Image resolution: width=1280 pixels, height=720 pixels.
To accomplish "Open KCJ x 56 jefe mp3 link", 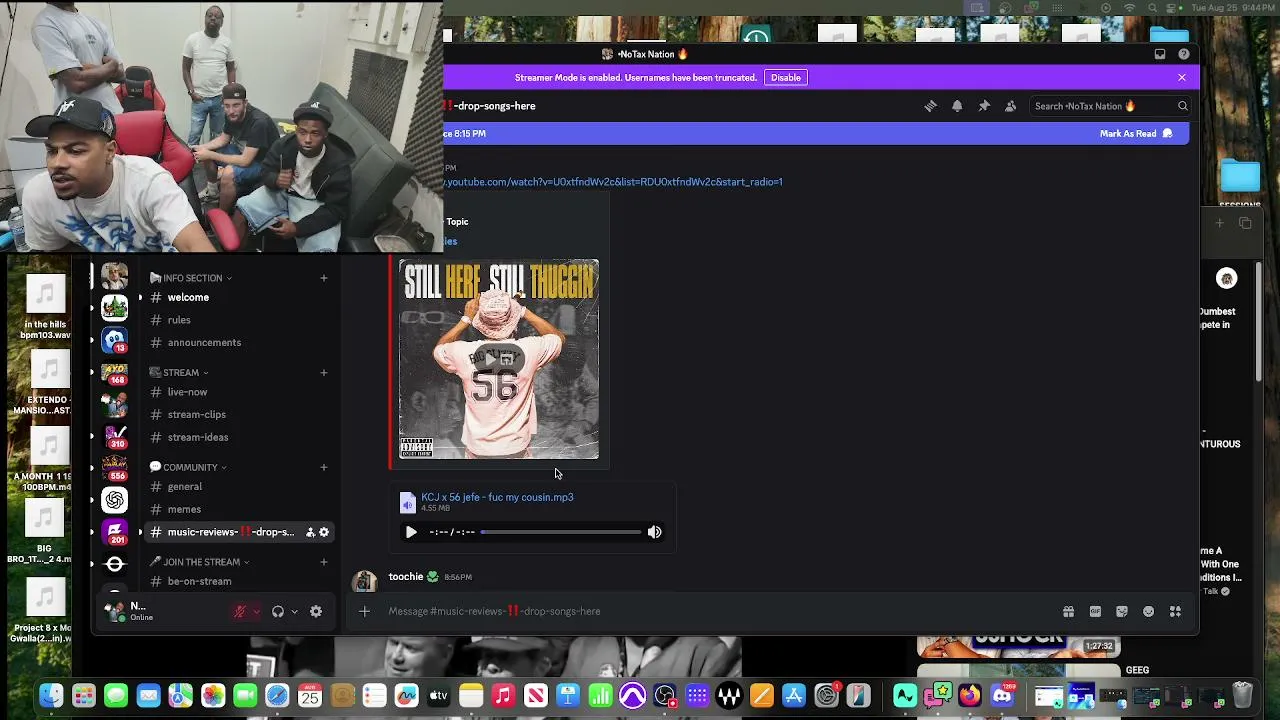I will (497, 497).
